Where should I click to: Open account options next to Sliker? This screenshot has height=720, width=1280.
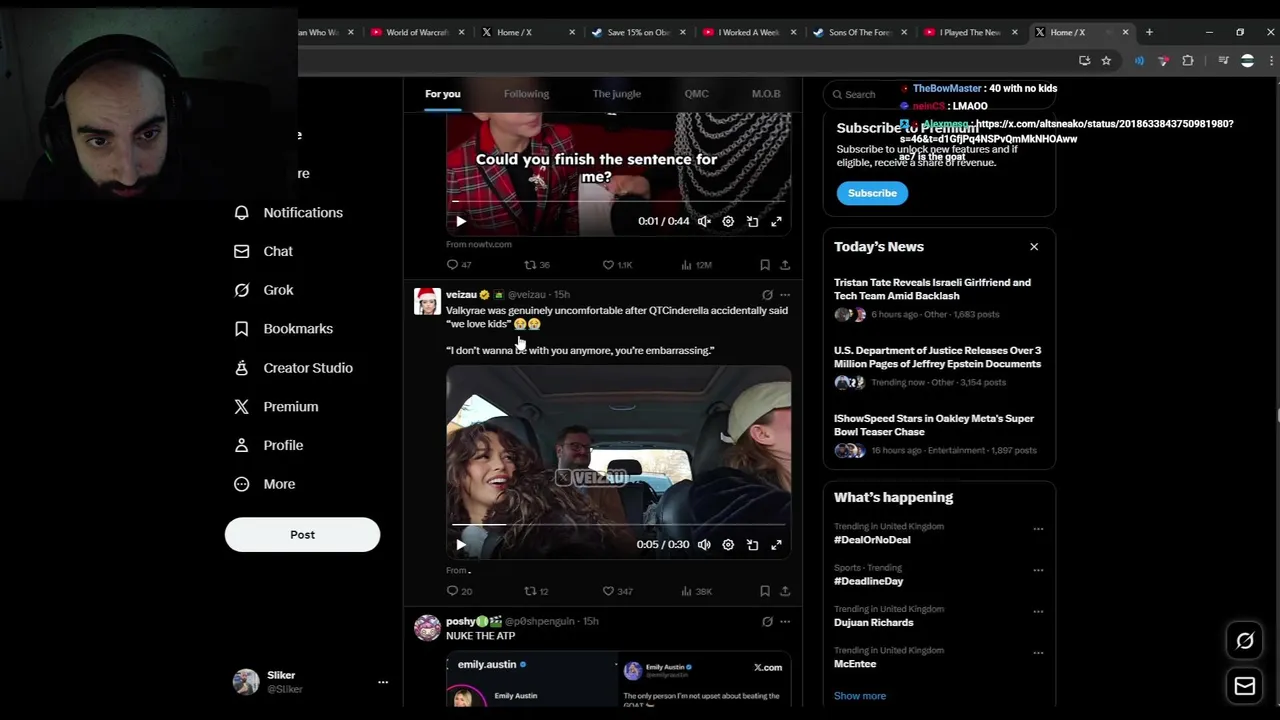pyautogui.click(x=382, y=682)
